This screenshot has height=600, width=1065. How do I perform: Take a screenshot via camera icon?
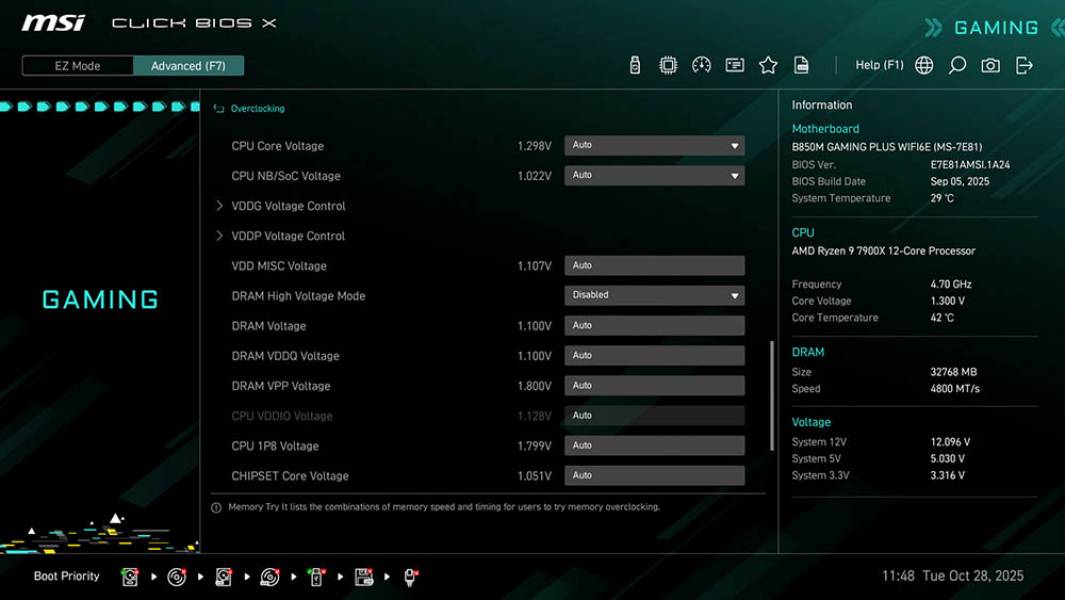coord(988,64)
